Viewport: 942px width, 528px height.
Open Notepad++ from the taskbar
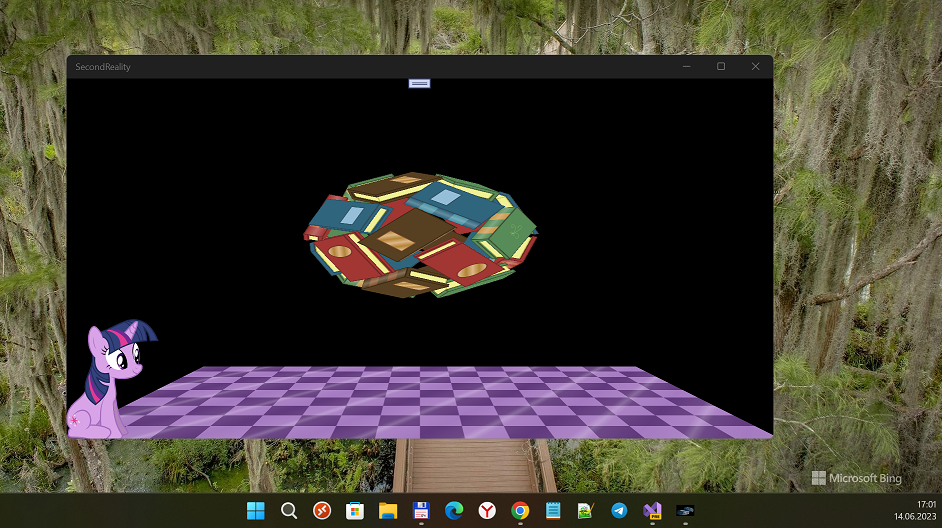pyautogui.click(x=586, y=511)
